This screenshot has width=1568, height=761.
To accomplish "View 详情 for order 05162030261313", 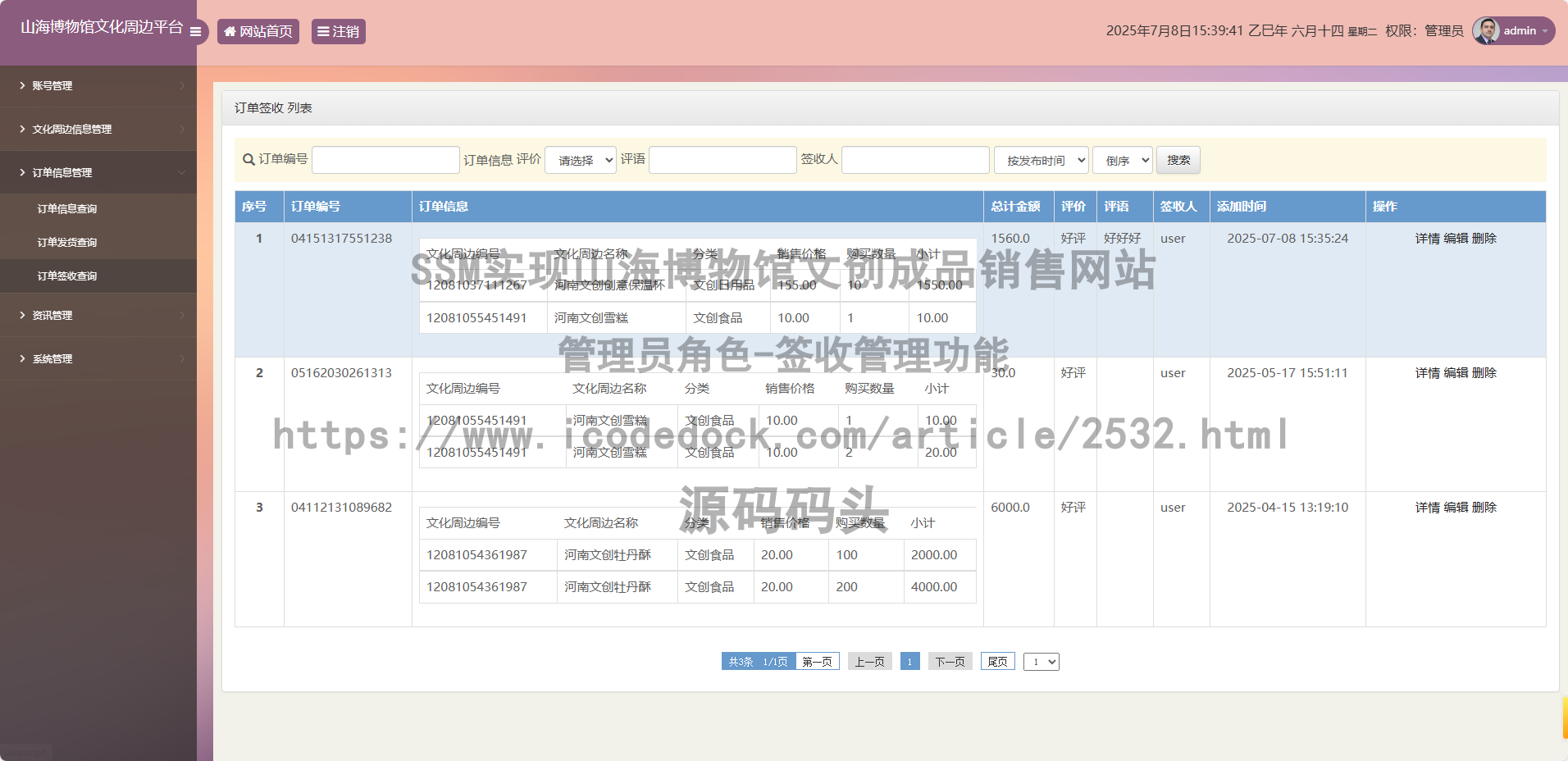I will [1427, 372].
